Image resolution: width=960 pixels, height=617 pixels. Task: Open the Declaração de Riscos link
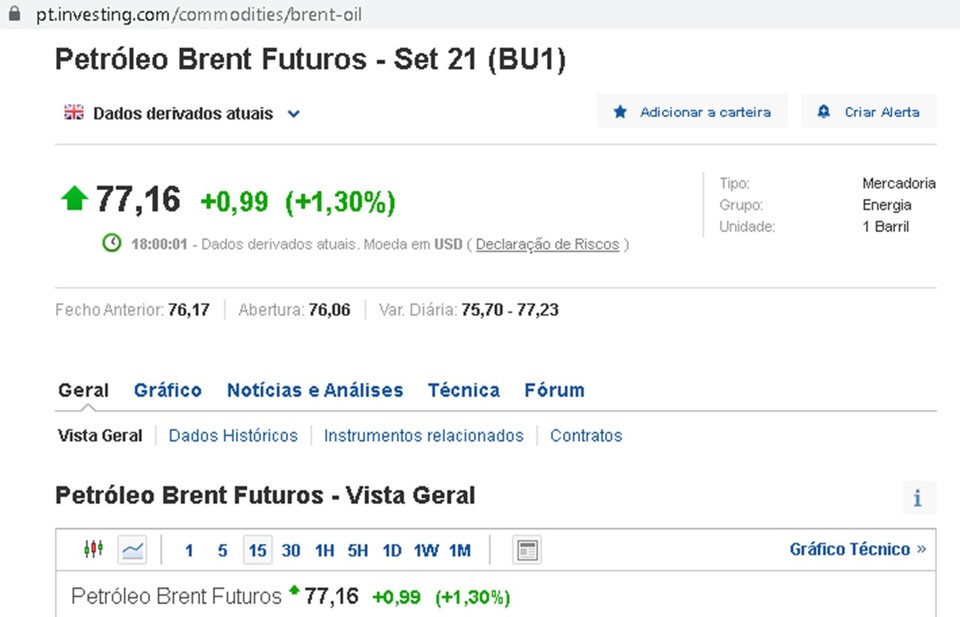pyautogui.click(x=548, y=244)
